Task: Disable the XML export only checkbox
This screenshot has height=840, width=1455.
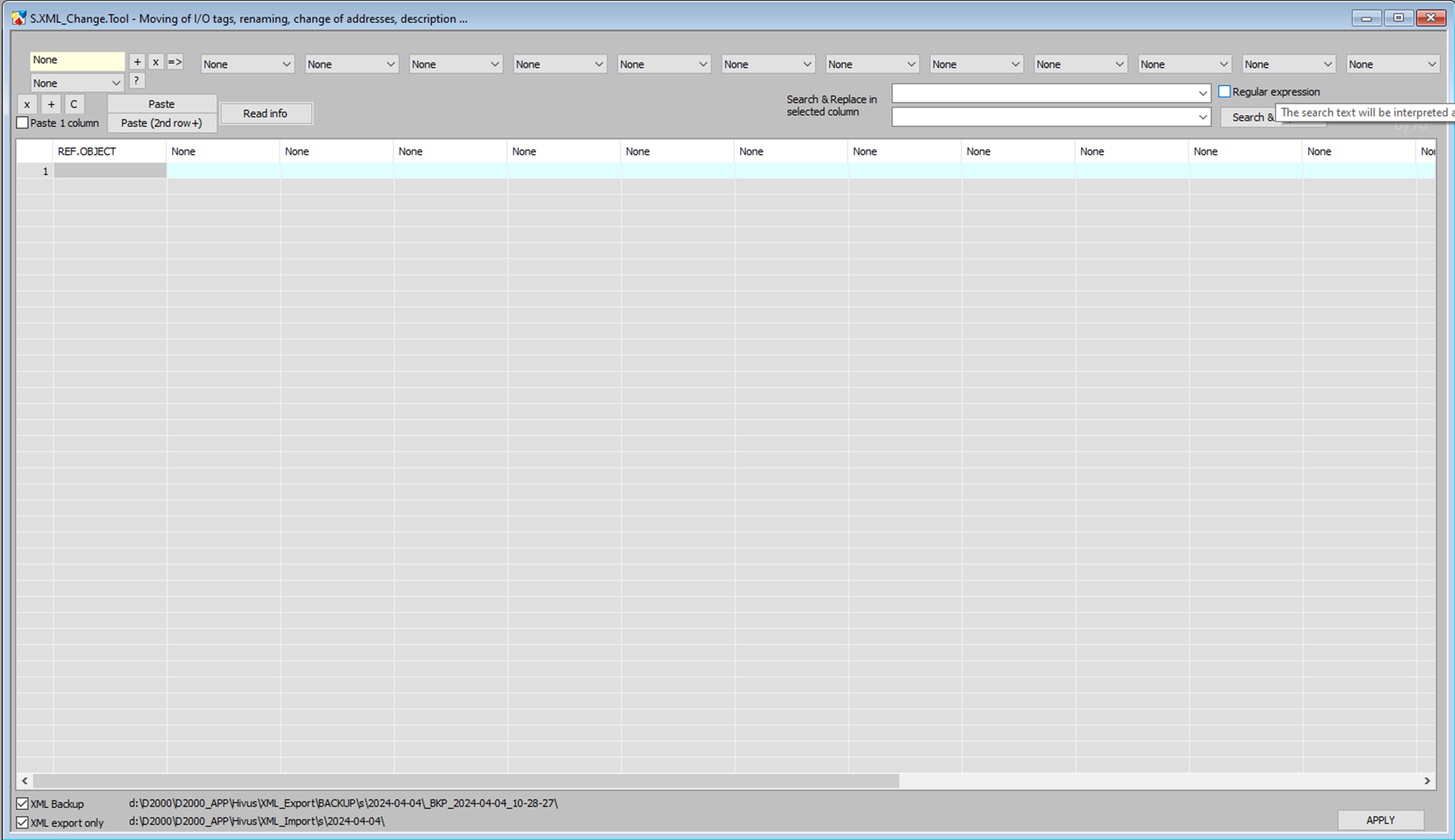Action: coord(22,822)
